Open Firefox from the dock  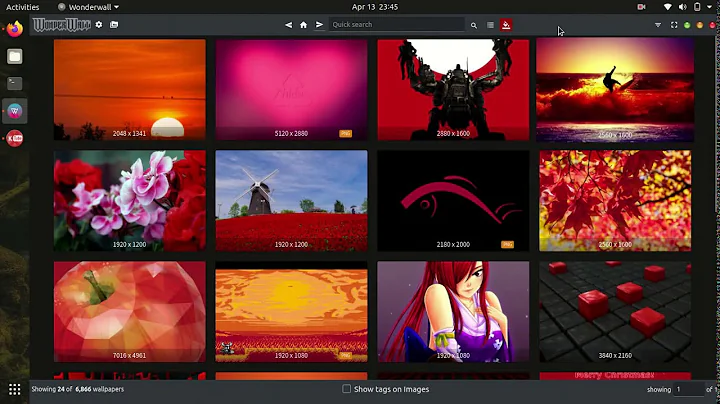(x=15, y=29)
